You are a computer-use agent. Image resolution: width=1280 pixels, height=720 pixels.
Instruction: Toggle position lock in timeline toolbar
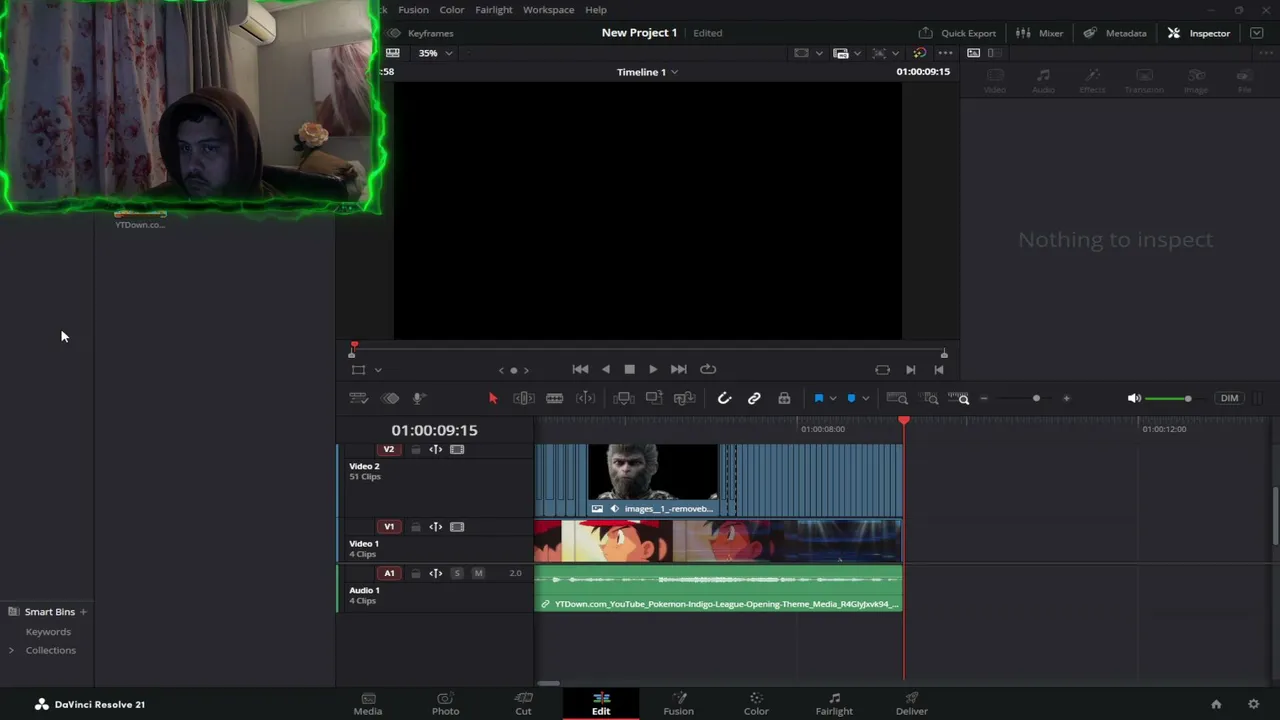pyautogui.click(x=784, y=398)
